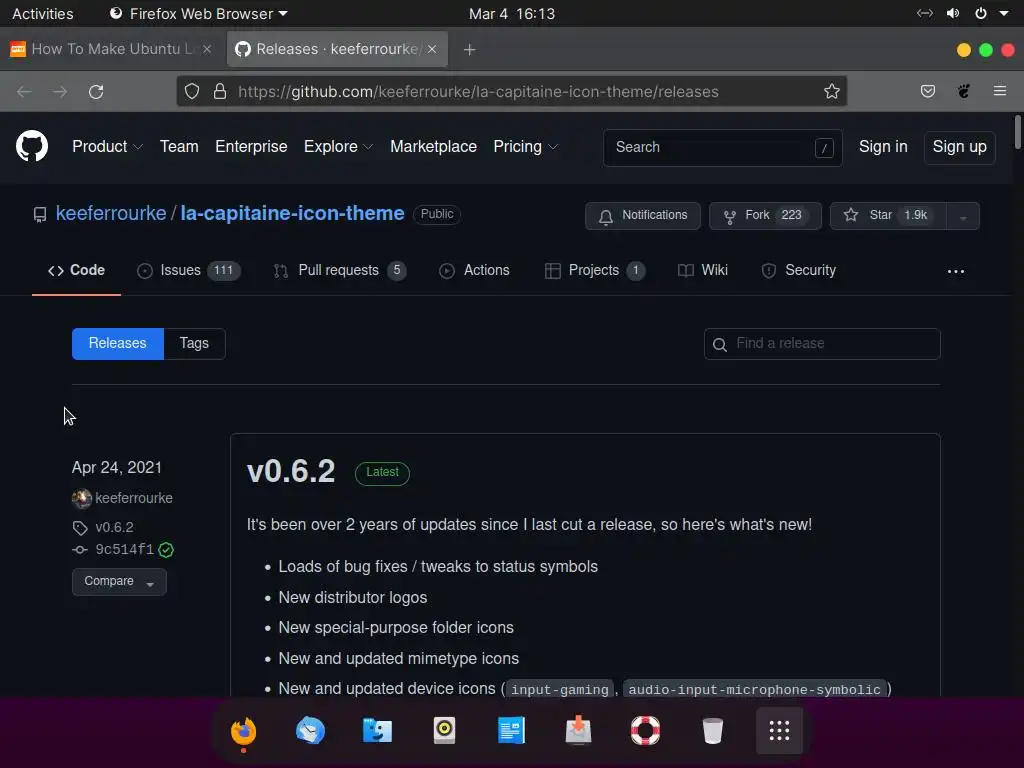Screen dimensions: 1024x768
Task: Select the Releases button
Action: pyautogui.click(x=118, y=344)
